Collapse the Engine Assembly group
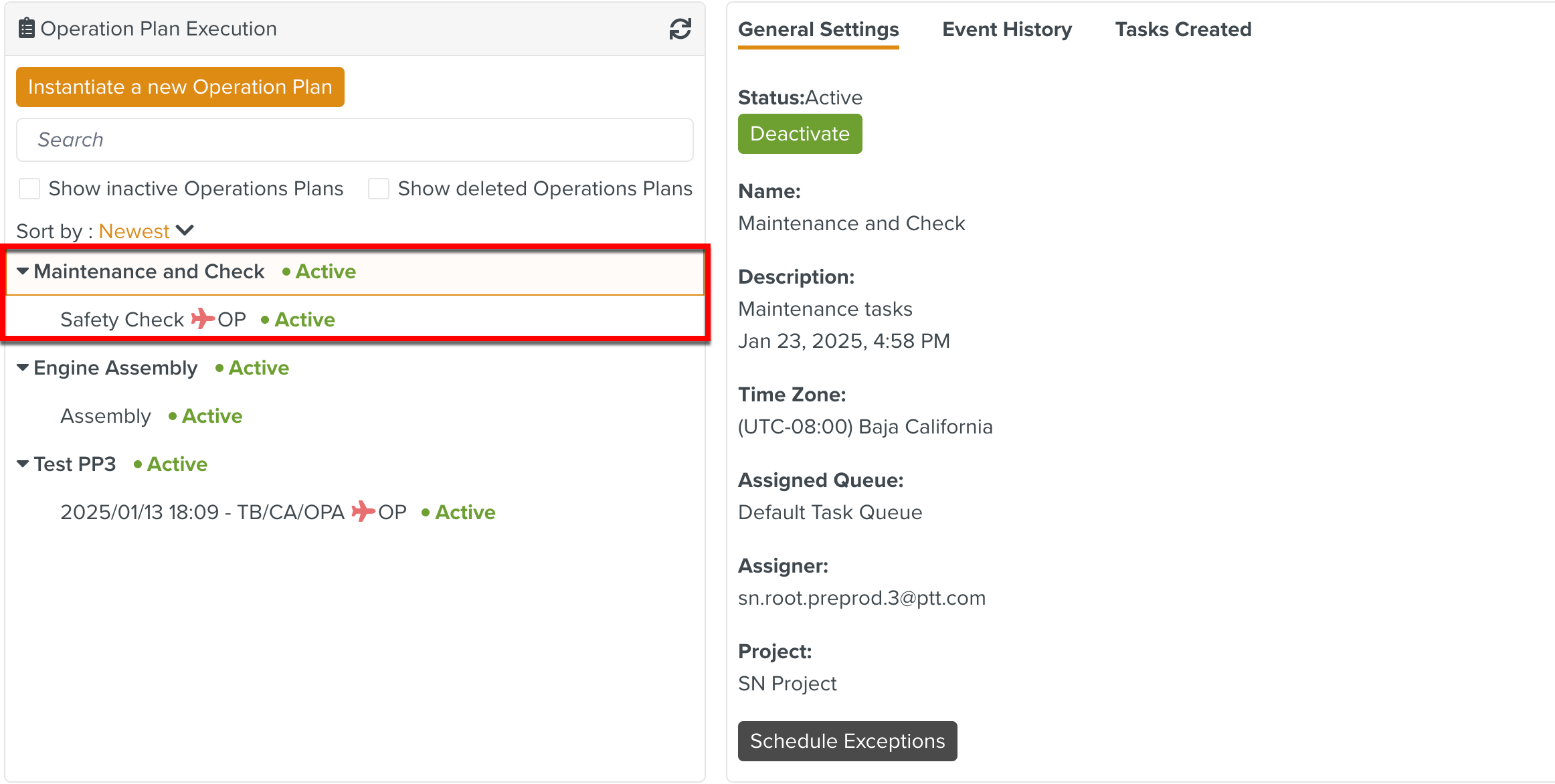1555x784 pixels. (23, 368)
